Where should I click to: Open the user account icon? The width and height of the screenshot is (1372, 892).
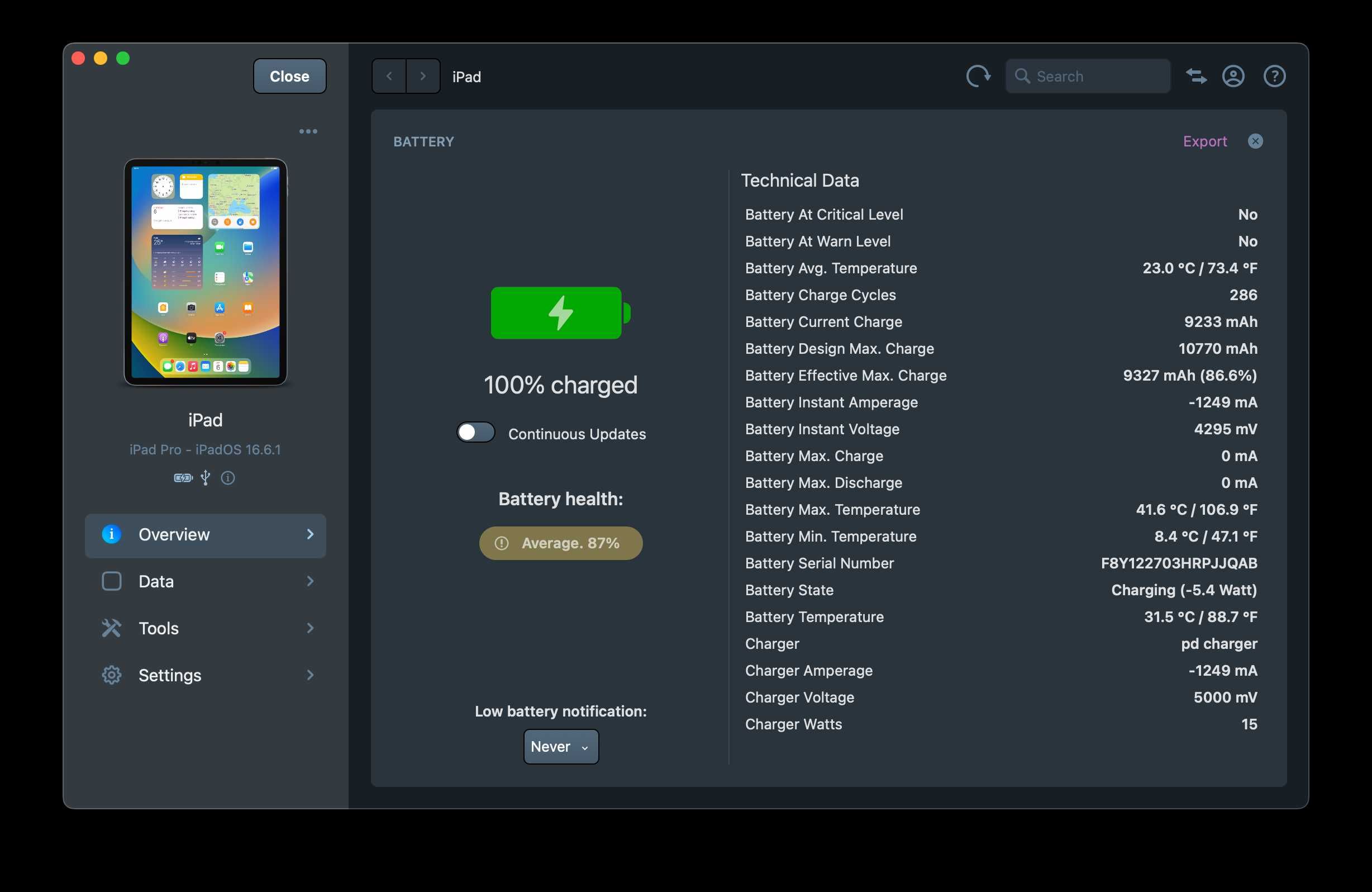tap(1233, 76)
